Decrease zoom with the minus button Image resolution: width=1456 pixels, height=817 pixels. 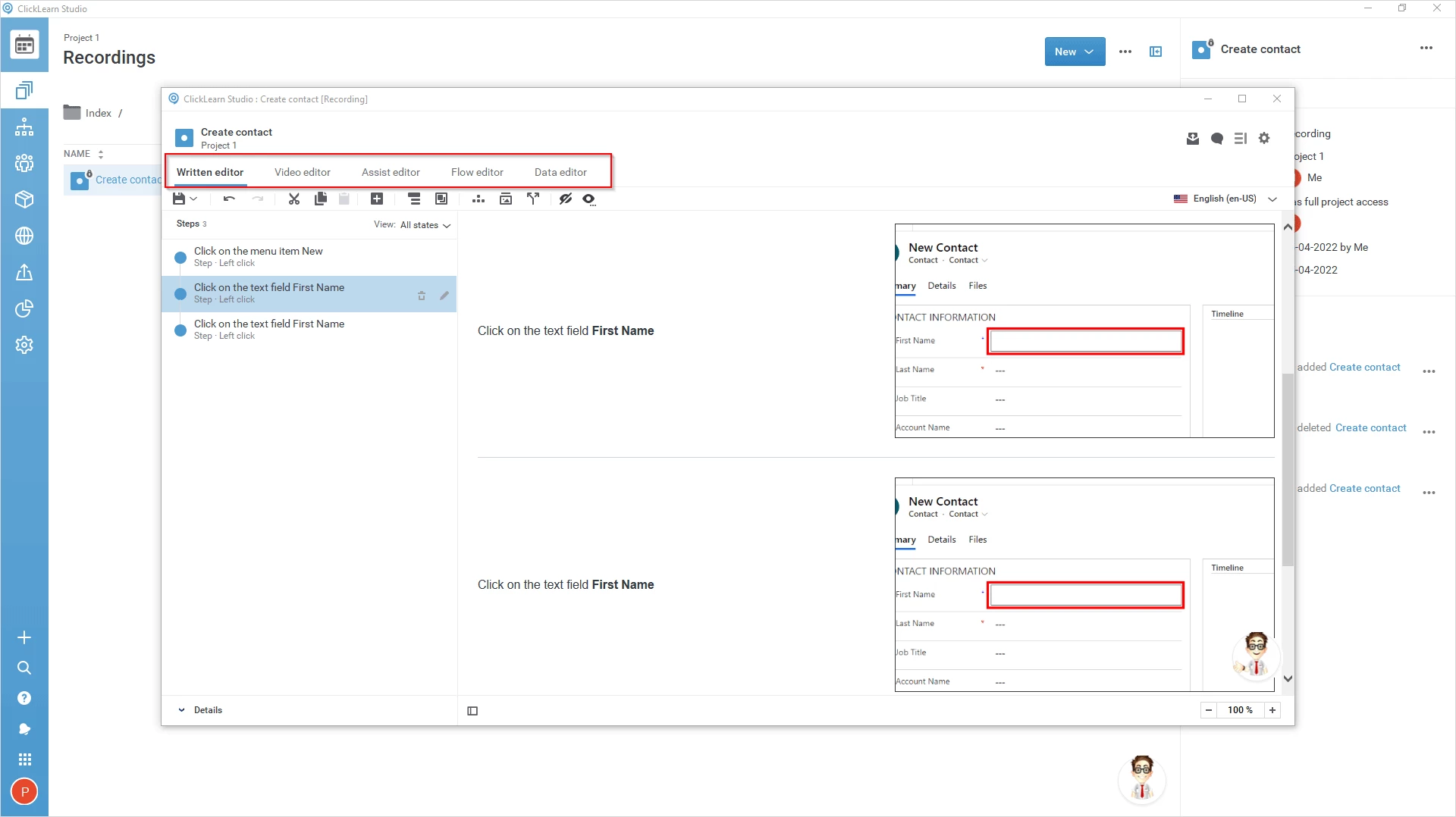[x=1209, y=710]
